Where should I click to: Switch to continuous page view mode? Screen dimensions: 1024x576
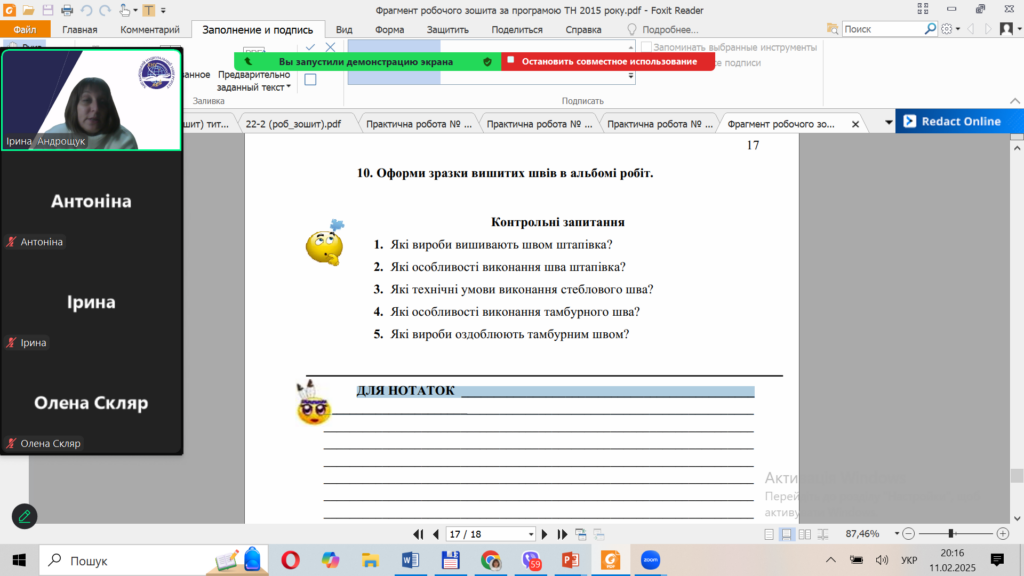[x=786, y=534]
